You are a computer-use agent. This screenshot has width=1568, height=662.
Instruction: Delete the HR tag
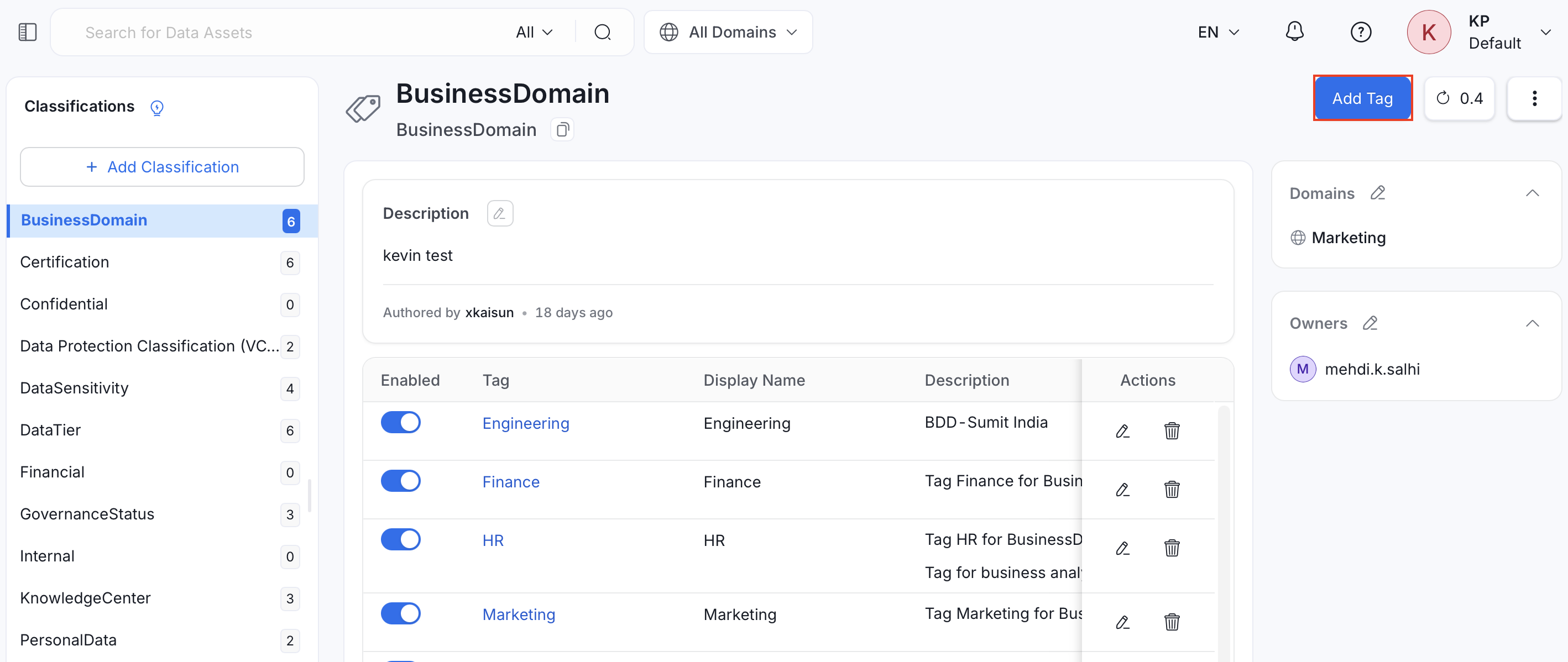(x=1172, y=548)
